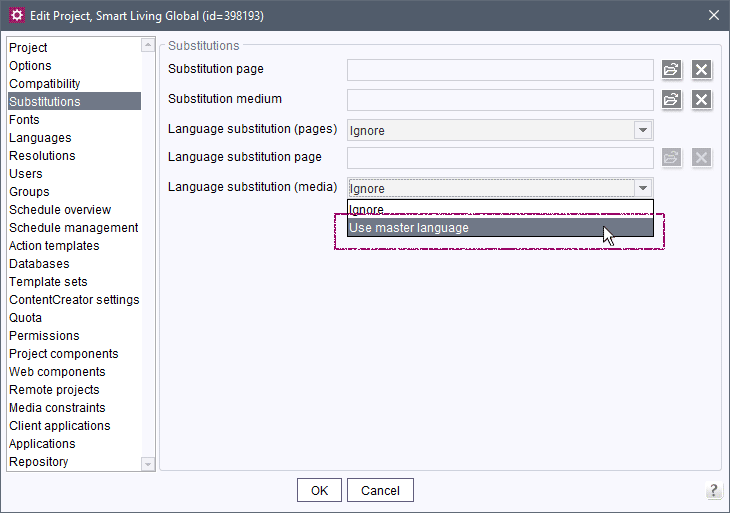The width and height of the screenshot is (730, 513).
Task: Open Languages settings
Action: [x=74, y=138]
